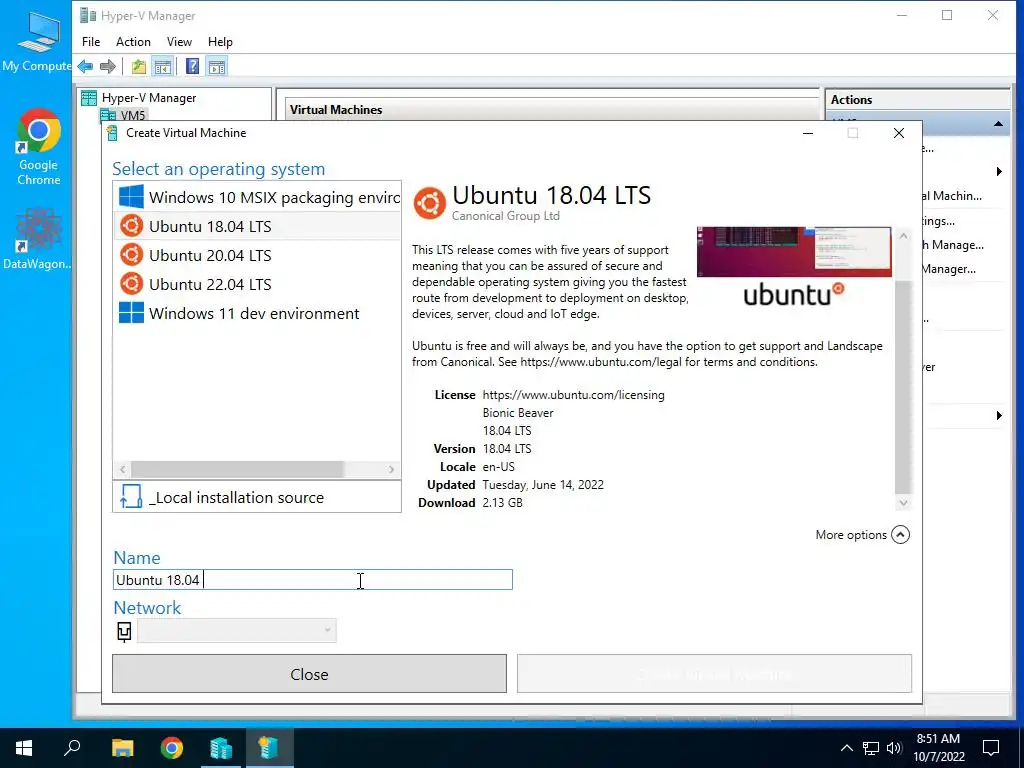This screenshot has height=768, width=1024.
Task: Click the description pane vertical scrollbar thumb
Action: click(x=903, y=388)
